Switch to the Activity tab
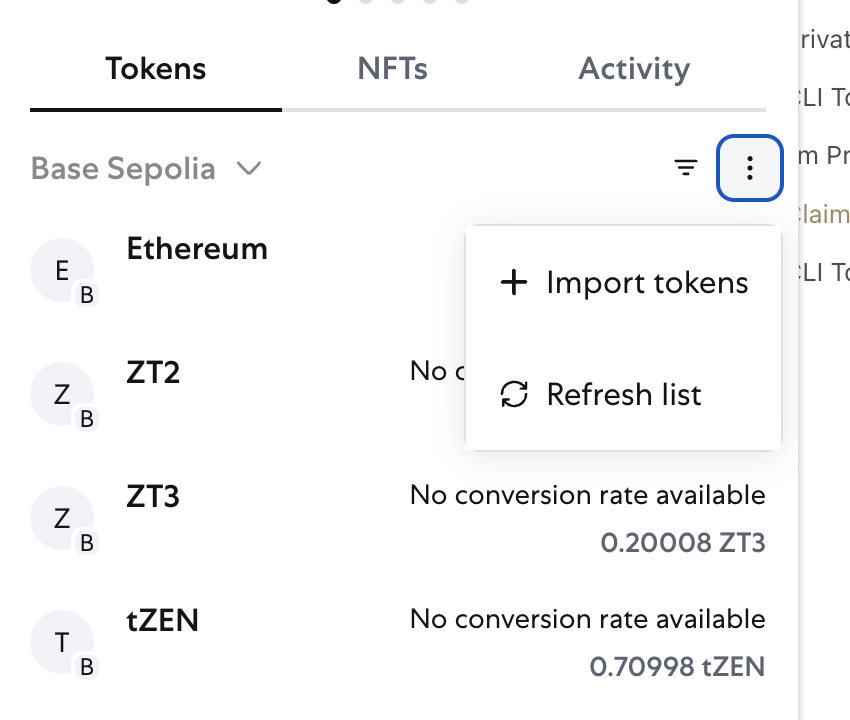 click(633, 69)
